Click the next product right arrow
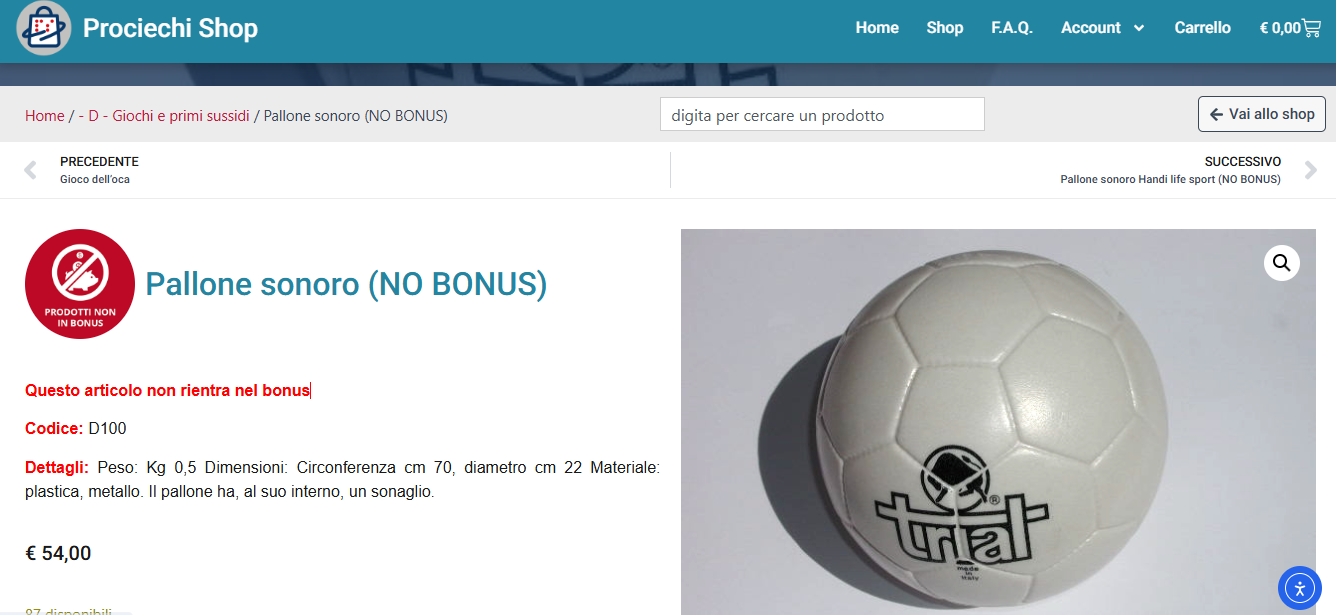 tap(1311, 170)
